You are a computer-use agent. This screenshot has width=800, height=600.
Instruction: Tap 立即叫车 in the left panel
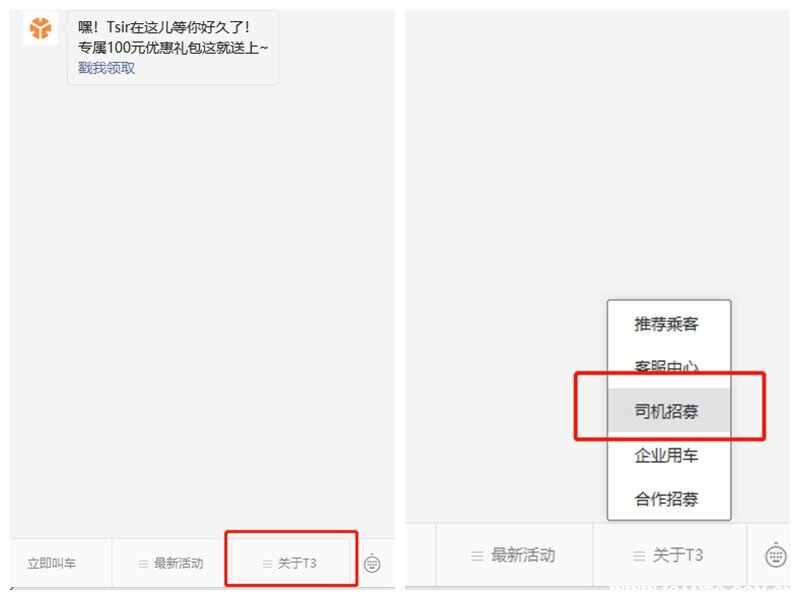(x=52, y=563)
